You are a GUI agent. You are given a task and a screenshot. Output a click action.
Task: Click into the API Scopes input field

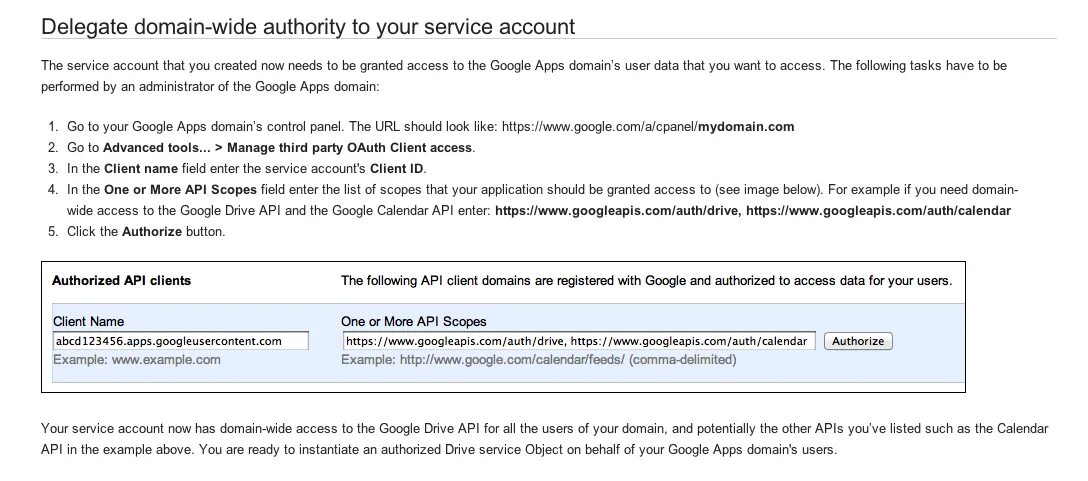pos(578,341)
